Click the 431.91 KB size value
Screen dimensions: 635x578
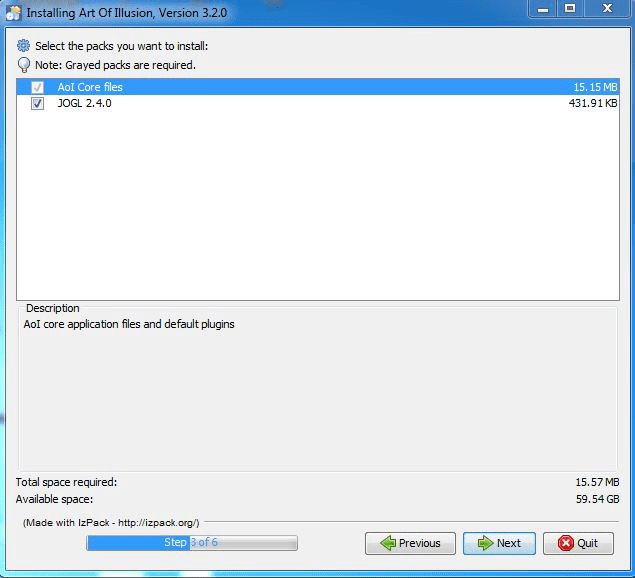coord(593,103)
